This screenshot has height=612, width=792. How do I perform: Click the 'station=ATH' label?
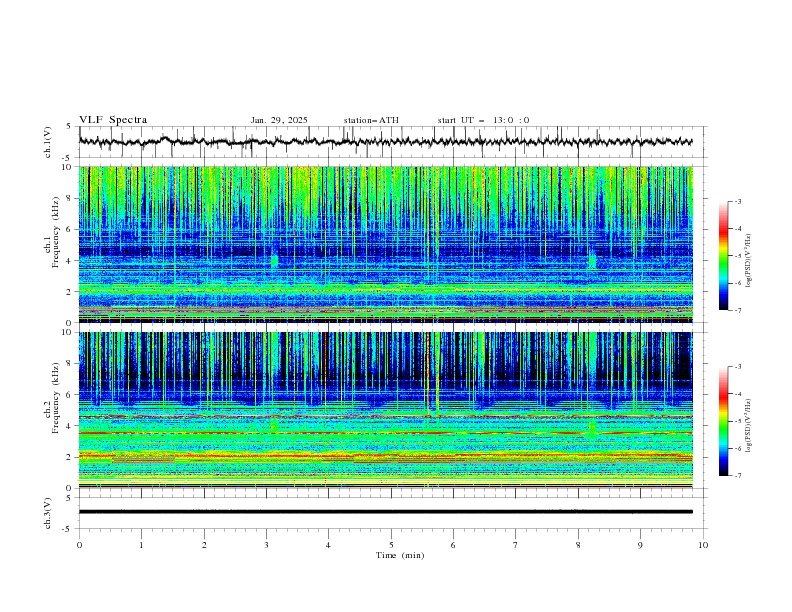coord(371,120)
